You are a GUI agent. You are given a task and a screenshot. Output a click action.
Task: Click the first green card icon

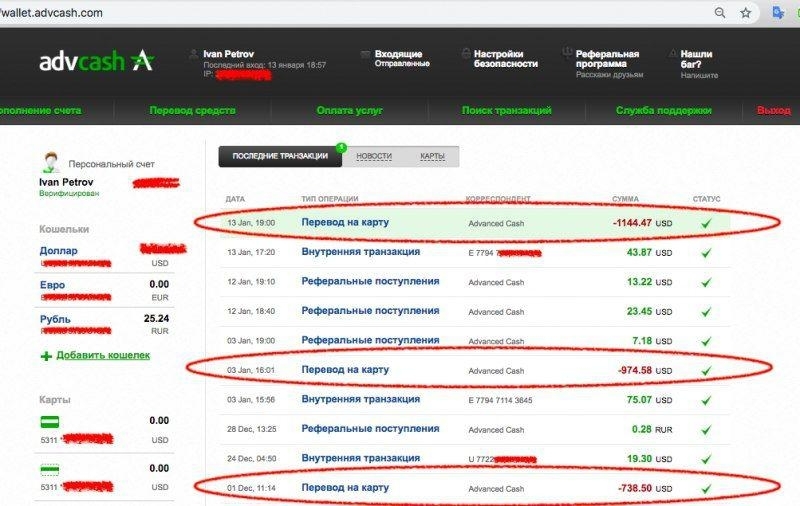50,422
